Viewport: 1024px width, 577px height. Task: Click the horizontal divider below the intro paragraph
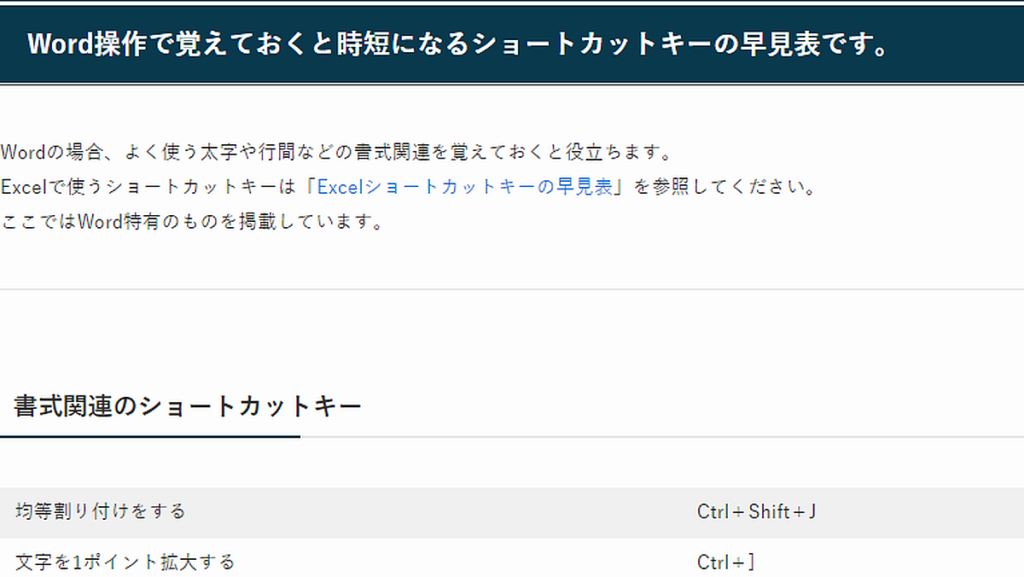coord(512,289)
